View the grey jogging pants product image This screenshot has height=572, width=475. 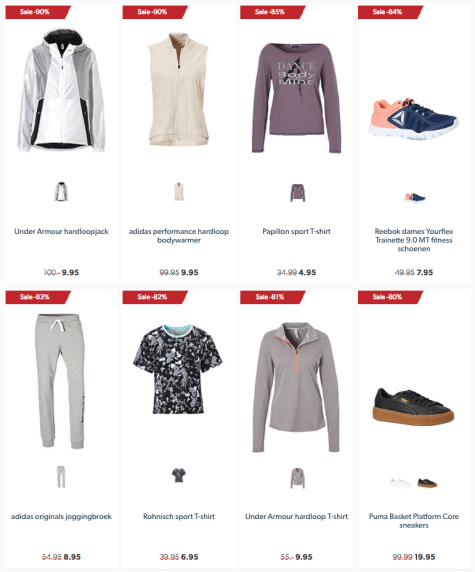pyautogui.click(x=61, y=381)
